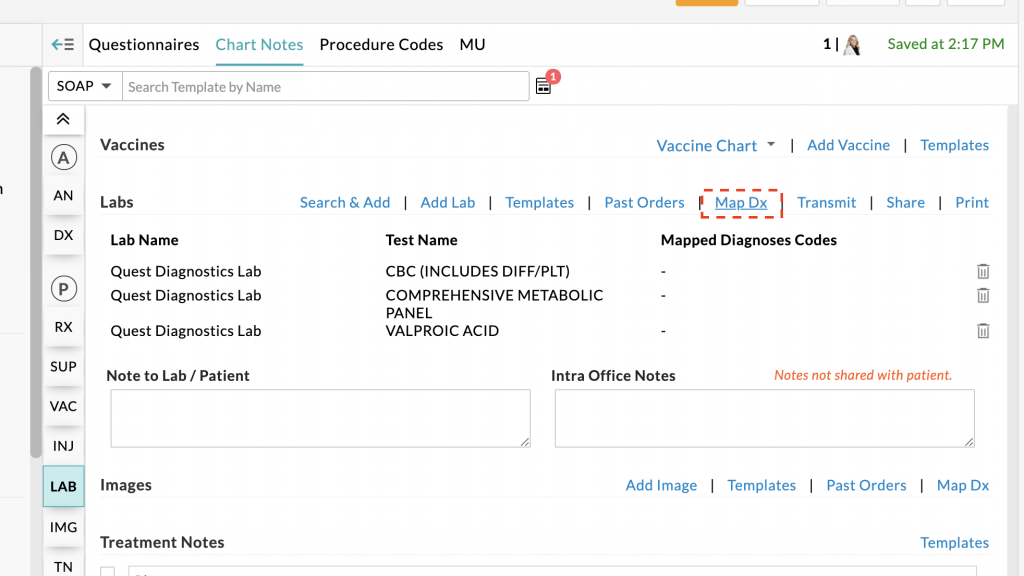Open the template list icon with badge

pos(543,86)
